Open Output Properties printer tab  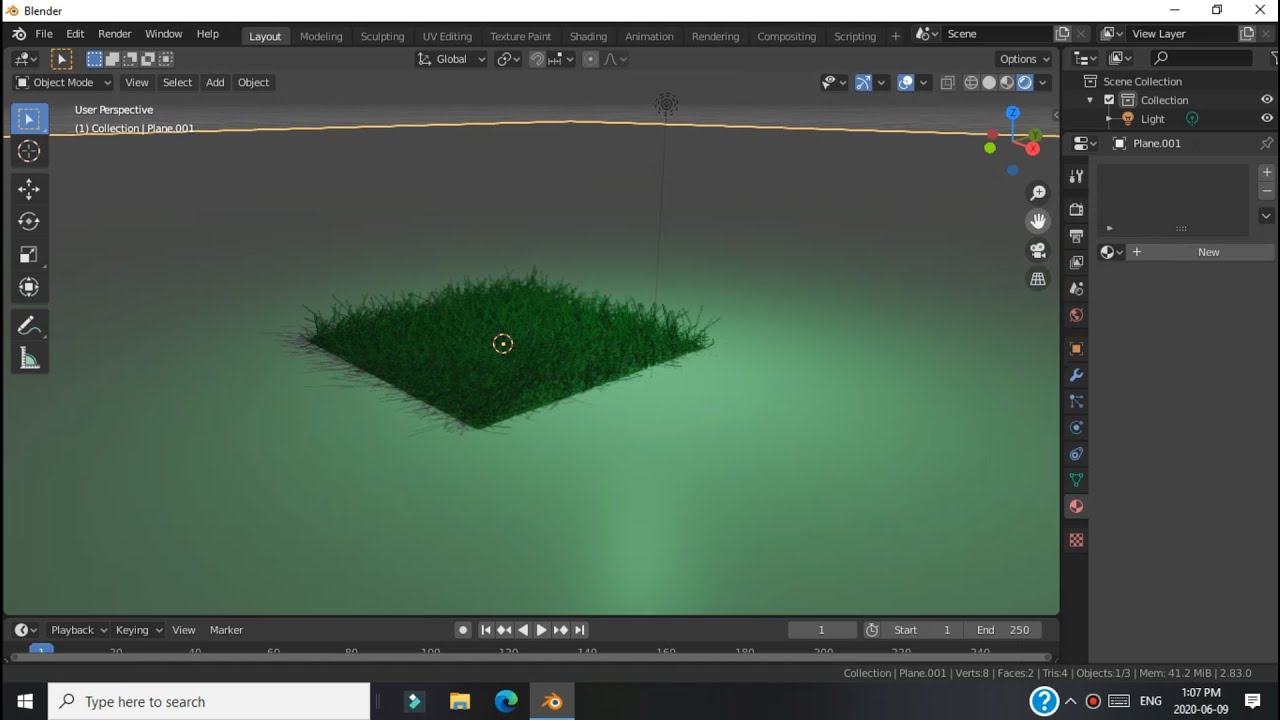1076,236
